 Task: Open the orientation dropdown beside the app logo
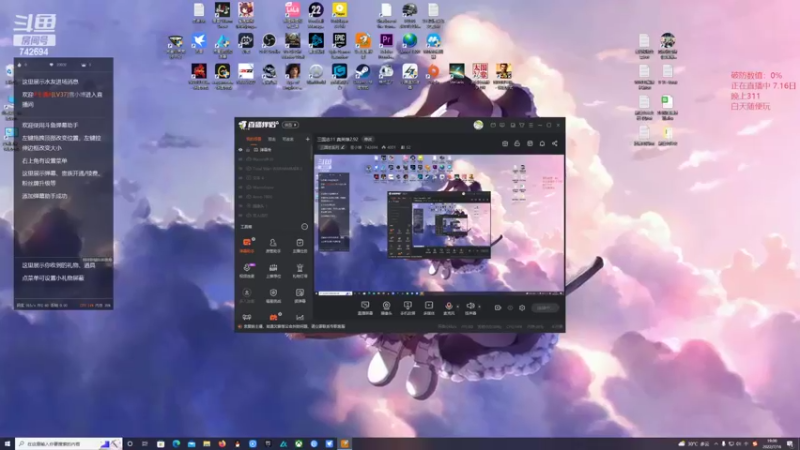[291, 125]
